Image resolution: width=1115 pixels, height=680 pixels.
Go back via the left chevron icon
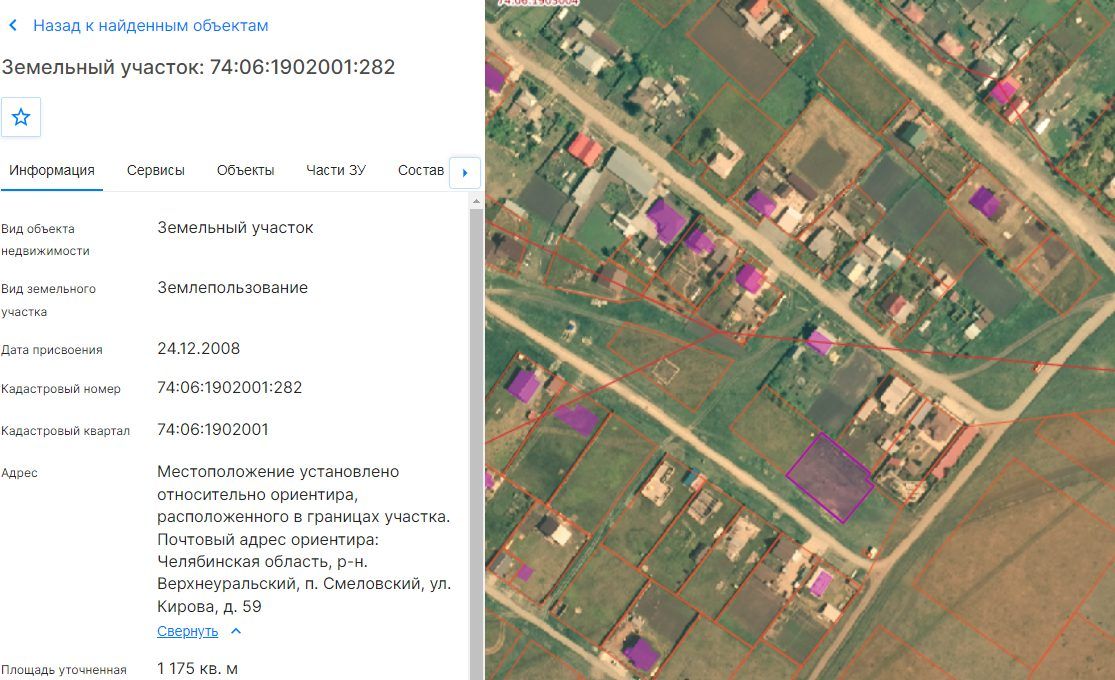coord(13,26)
